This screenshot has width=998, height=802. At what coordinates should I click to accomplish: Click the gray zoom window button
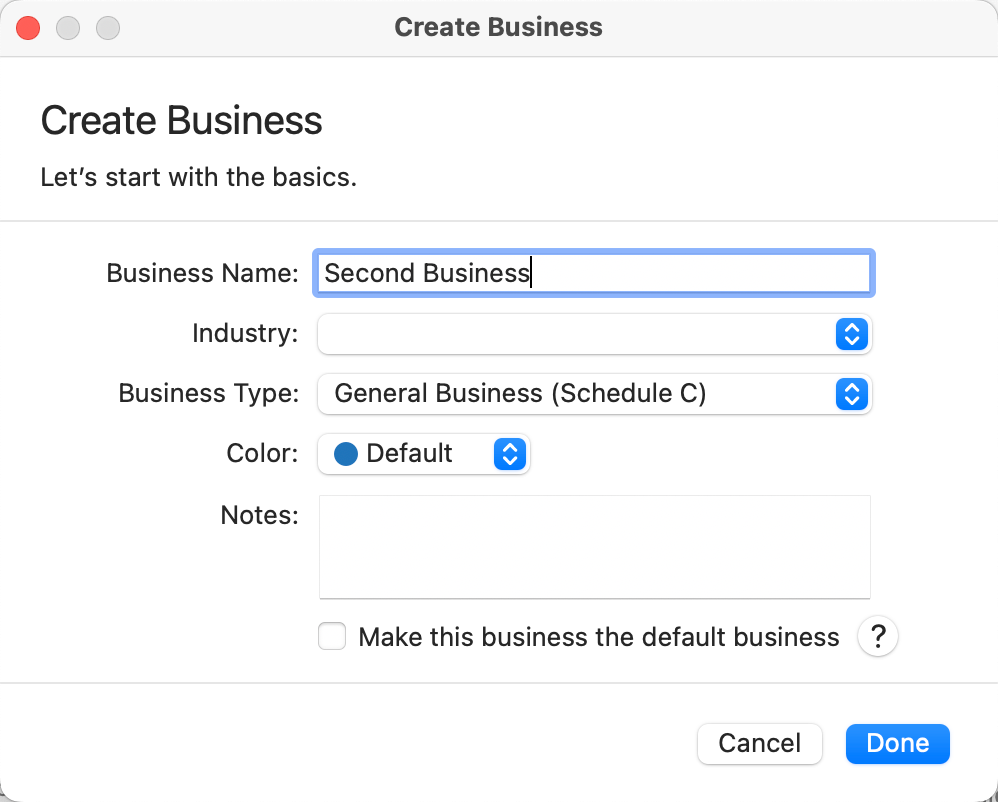(107, 28)
